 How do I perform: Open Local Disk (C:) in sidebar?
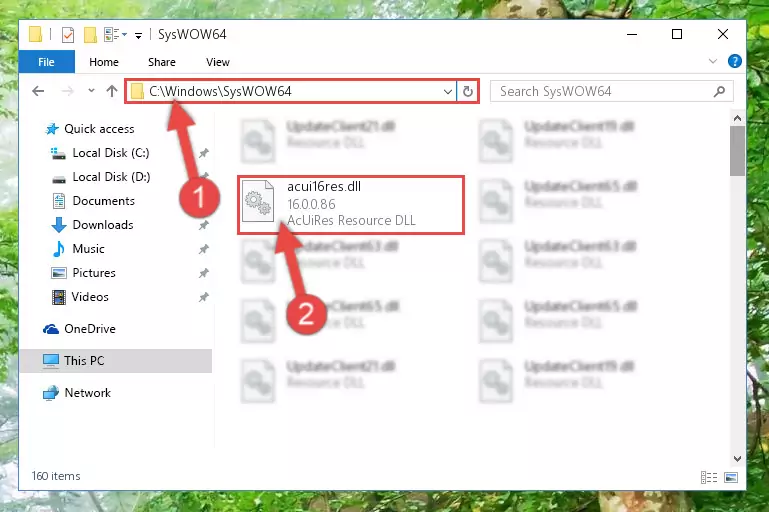click(111, 153)
